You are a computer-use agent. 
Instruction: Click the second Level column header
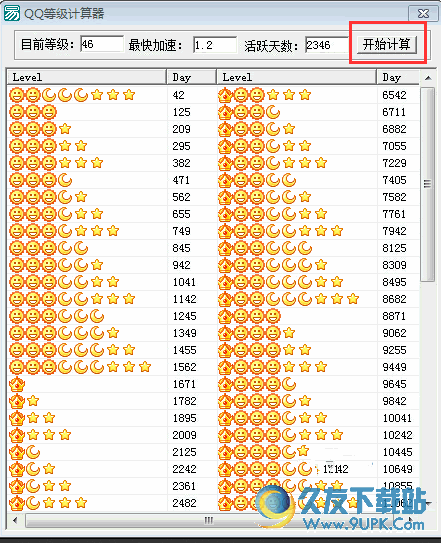(x=297, y=77)
